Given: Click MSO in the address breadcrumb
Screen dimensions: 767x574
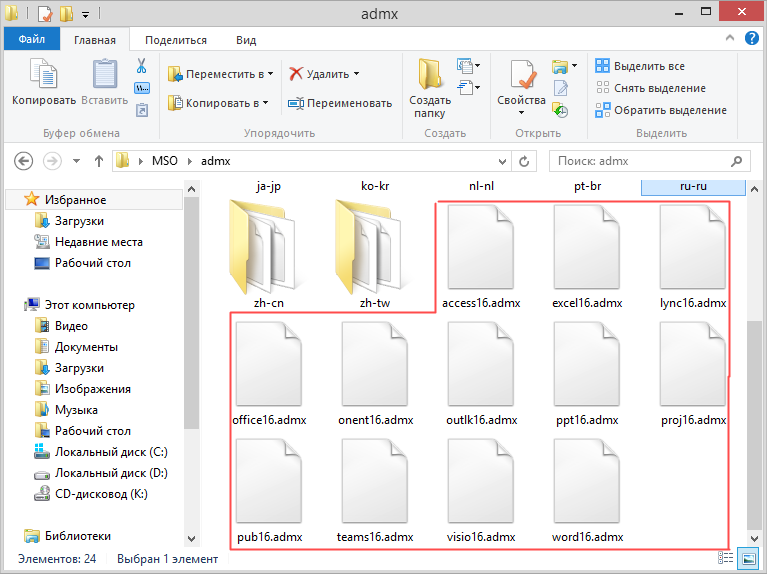Looking at the screenshot, I should click(x=165, y=161).
